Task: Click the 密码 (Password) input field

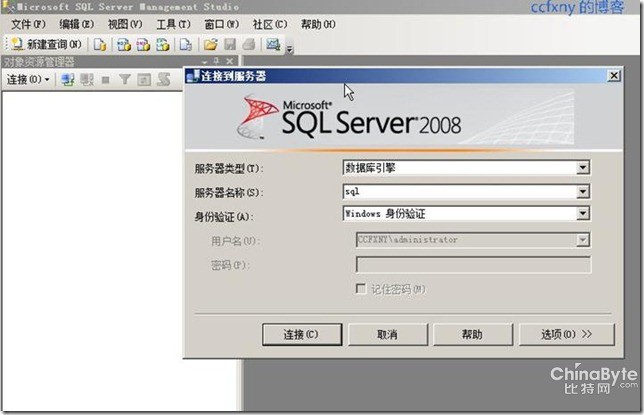Action: (x=473, y=265)
